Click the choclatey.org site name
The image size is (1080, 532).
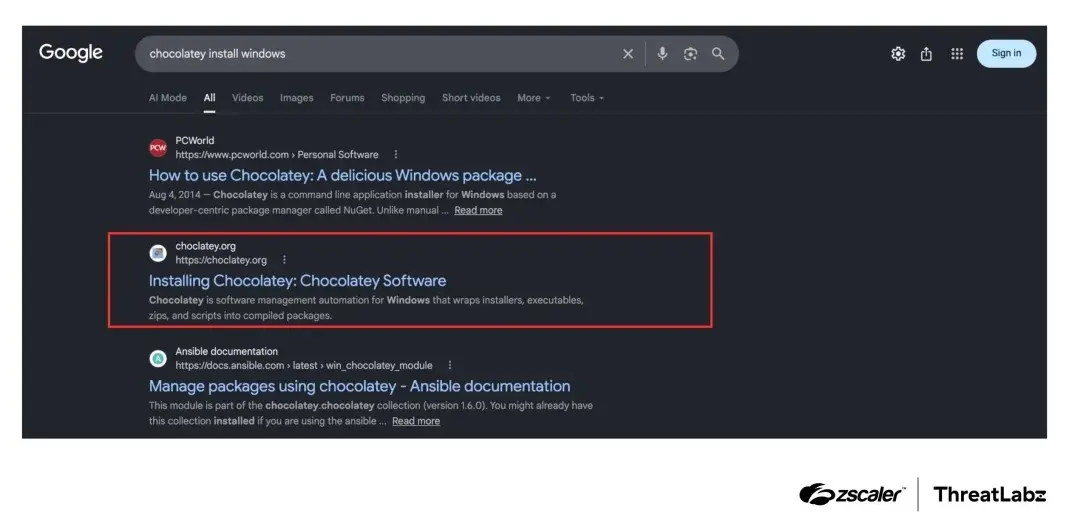coord(205,246)
